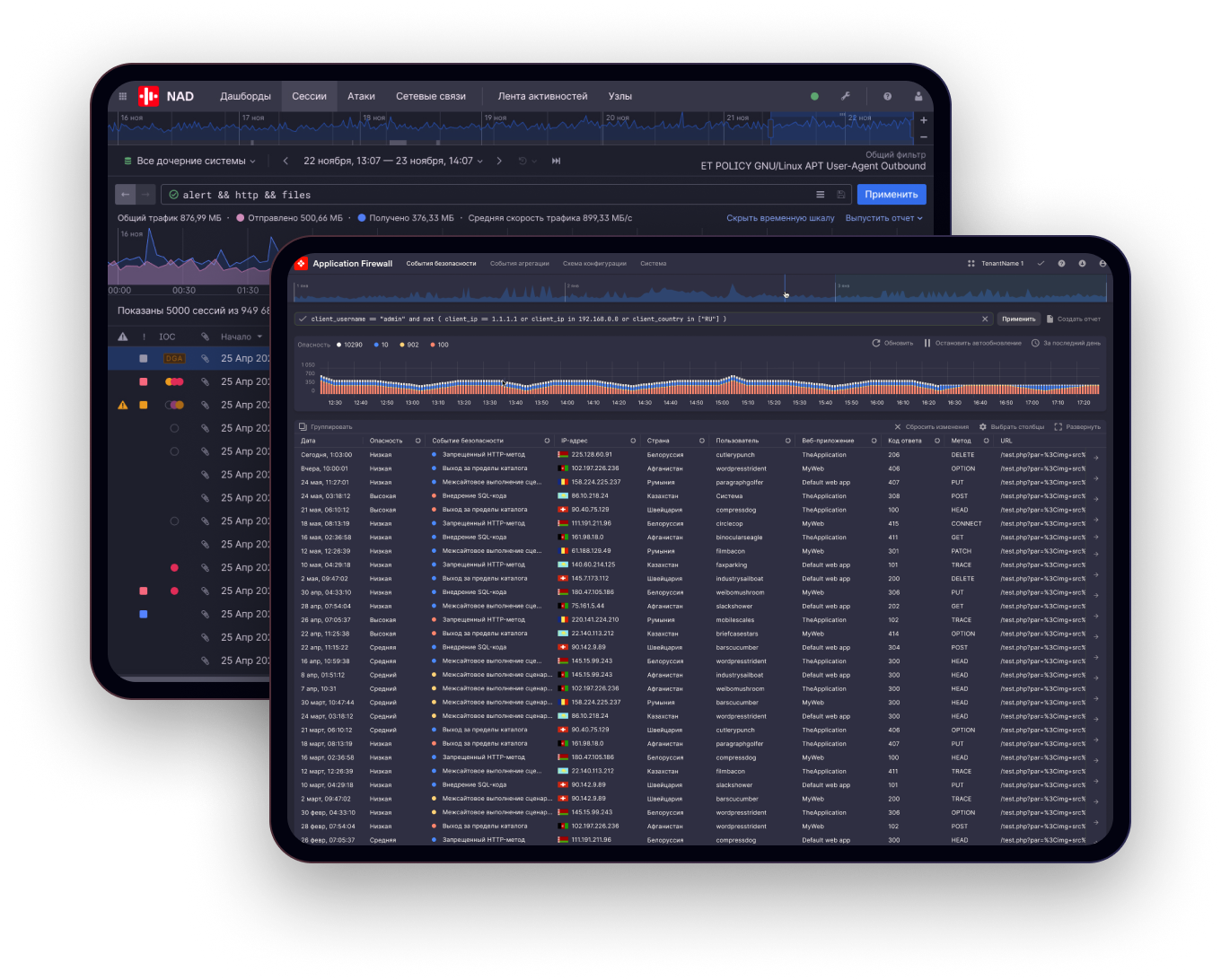Expand the "Все дочерние системы" dropdown
The image size is (1221, 980).
click(189, 161)
